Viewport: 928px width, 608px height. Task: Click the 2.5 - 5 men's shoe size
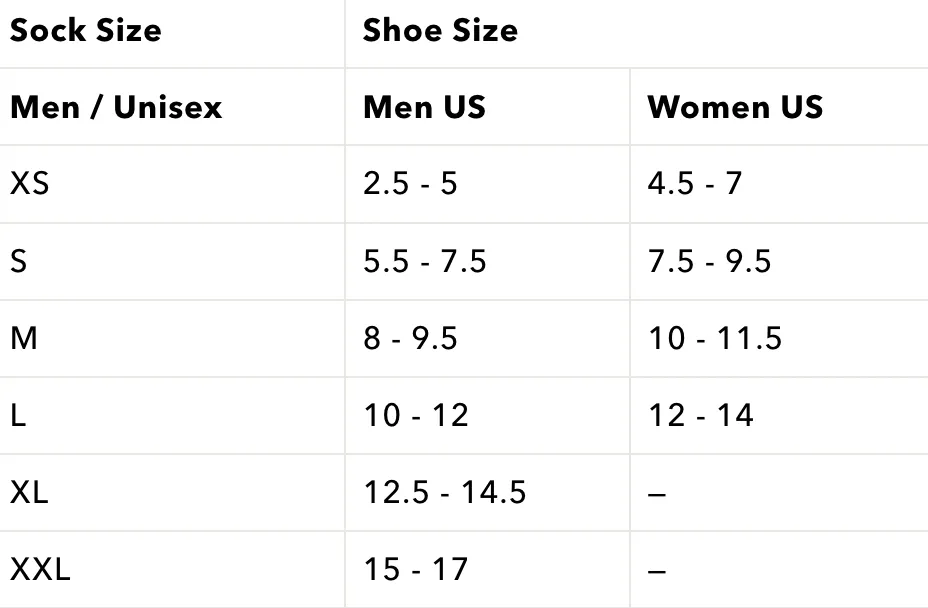coord(410,183)
